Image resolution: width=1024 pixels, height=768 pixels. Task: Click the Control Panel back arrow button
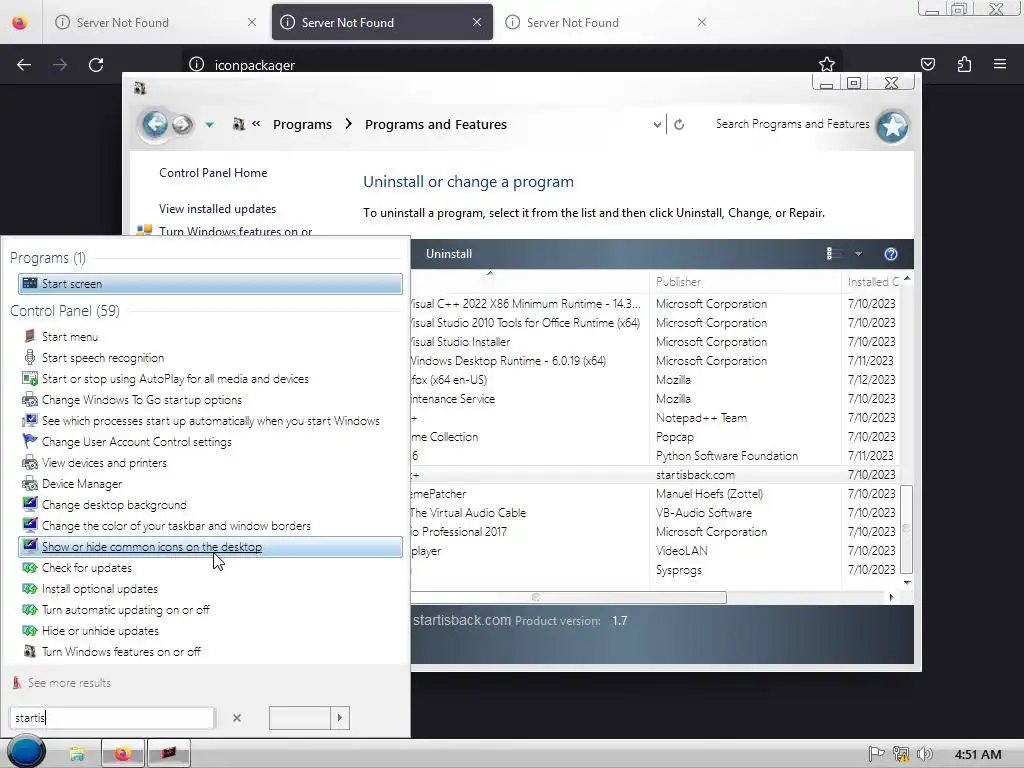pyautogui.click(x=155, y=123)
